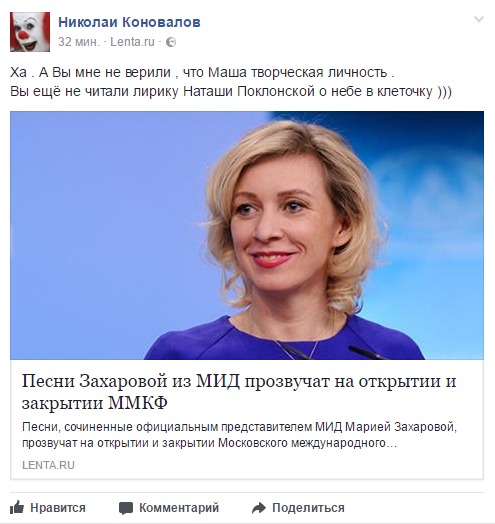This screenshot has width=495, height=524.
Task: Open Николай Коновалов's profile name link
Action: tap(129, 22)
